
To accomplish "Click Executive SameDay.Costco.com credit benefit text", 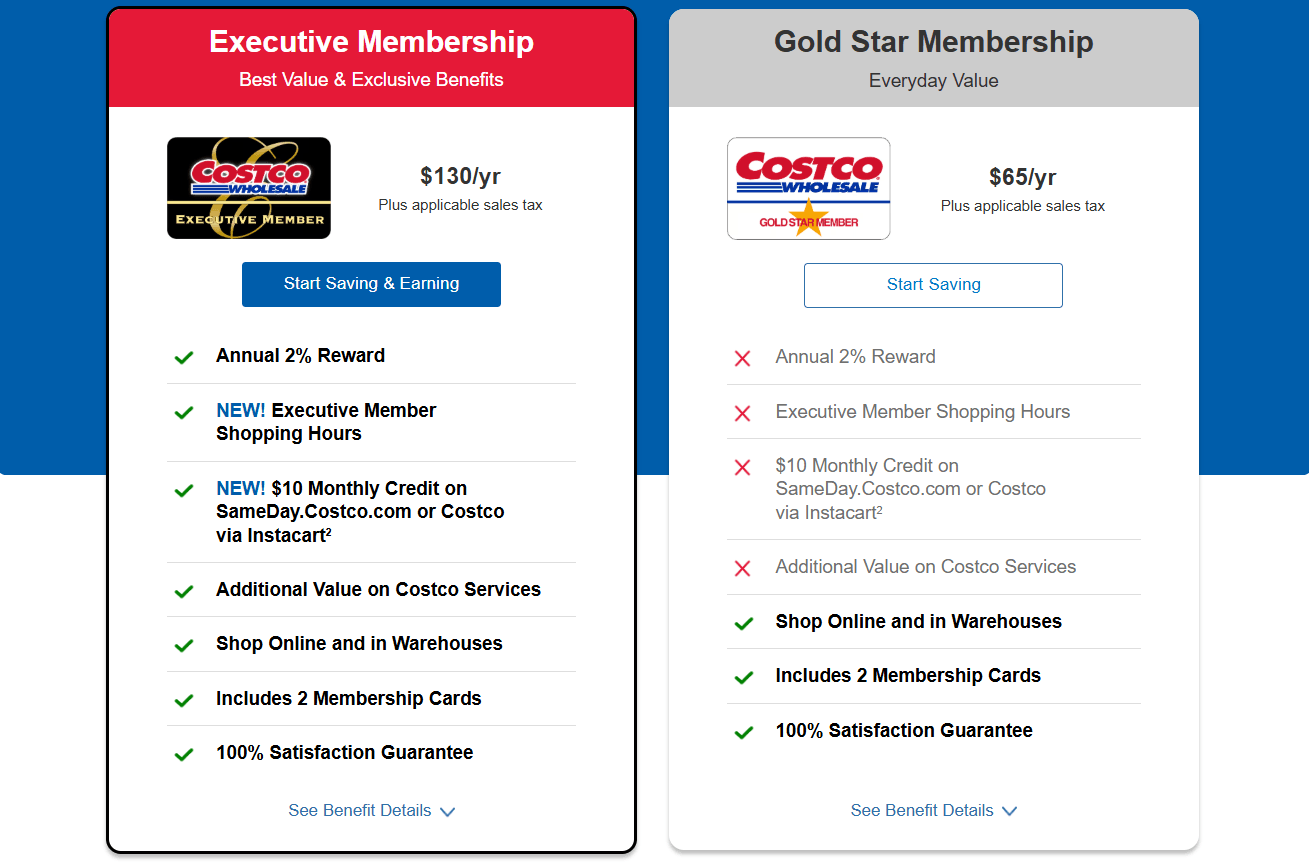I will pos(360,512).
